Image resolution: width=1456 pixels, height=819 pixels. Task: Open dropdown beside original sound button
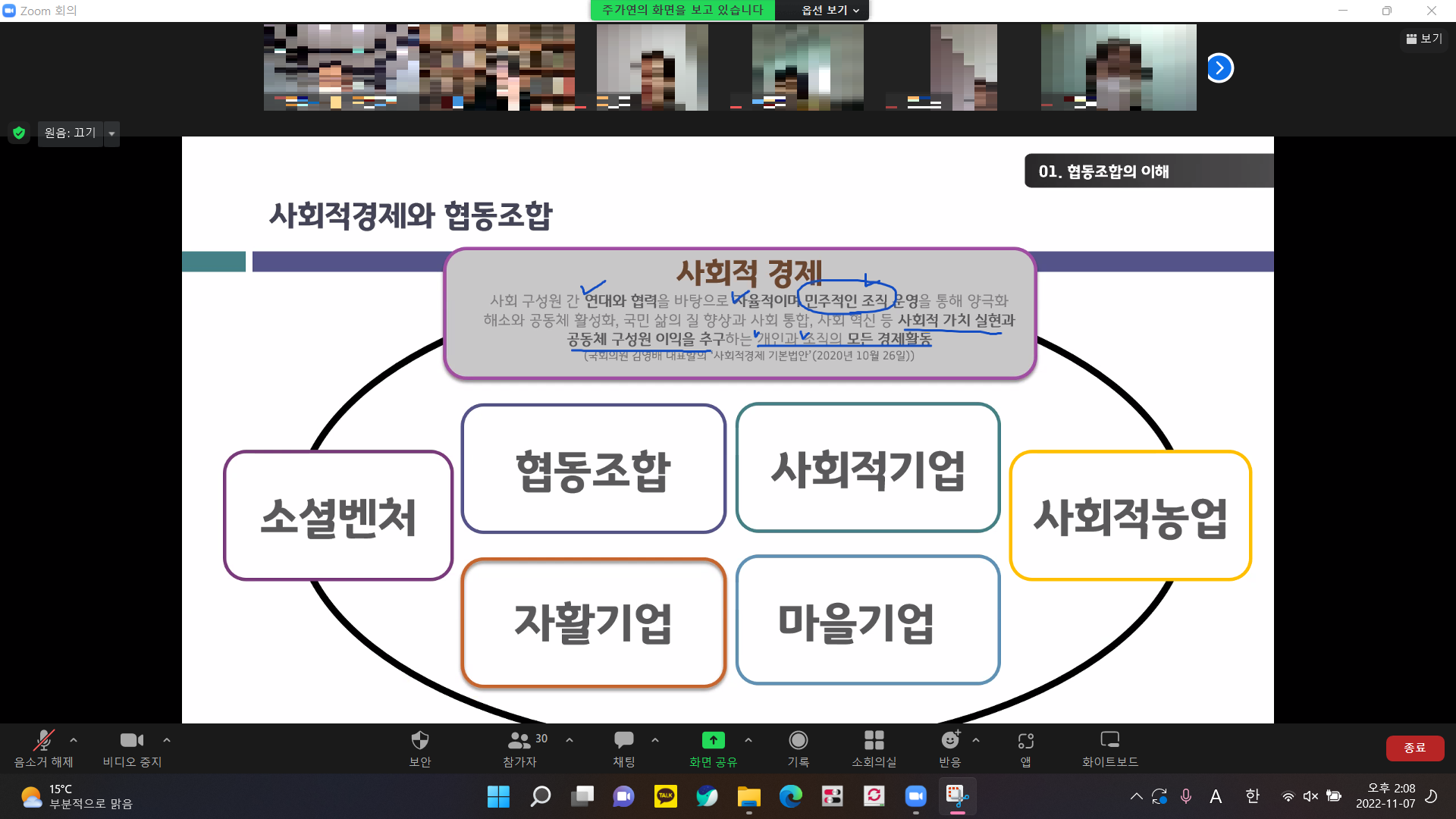tap(111, 133)
